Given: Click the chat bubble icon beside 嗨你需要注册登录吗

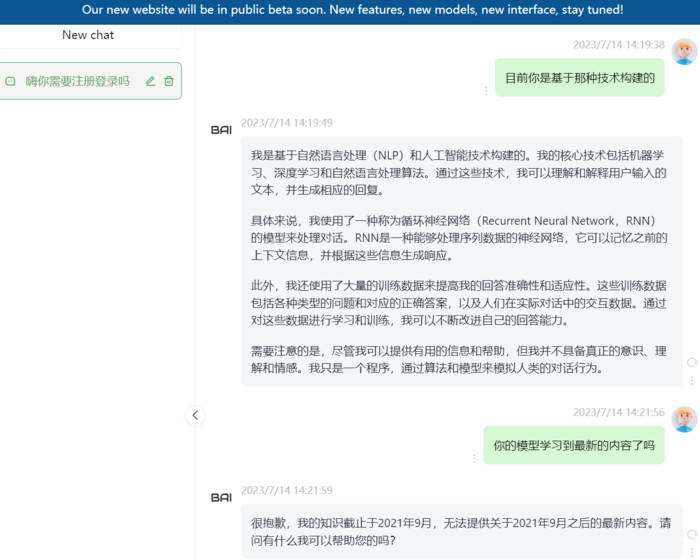Looking at the screenshot, I should click(x=10, y=81).
